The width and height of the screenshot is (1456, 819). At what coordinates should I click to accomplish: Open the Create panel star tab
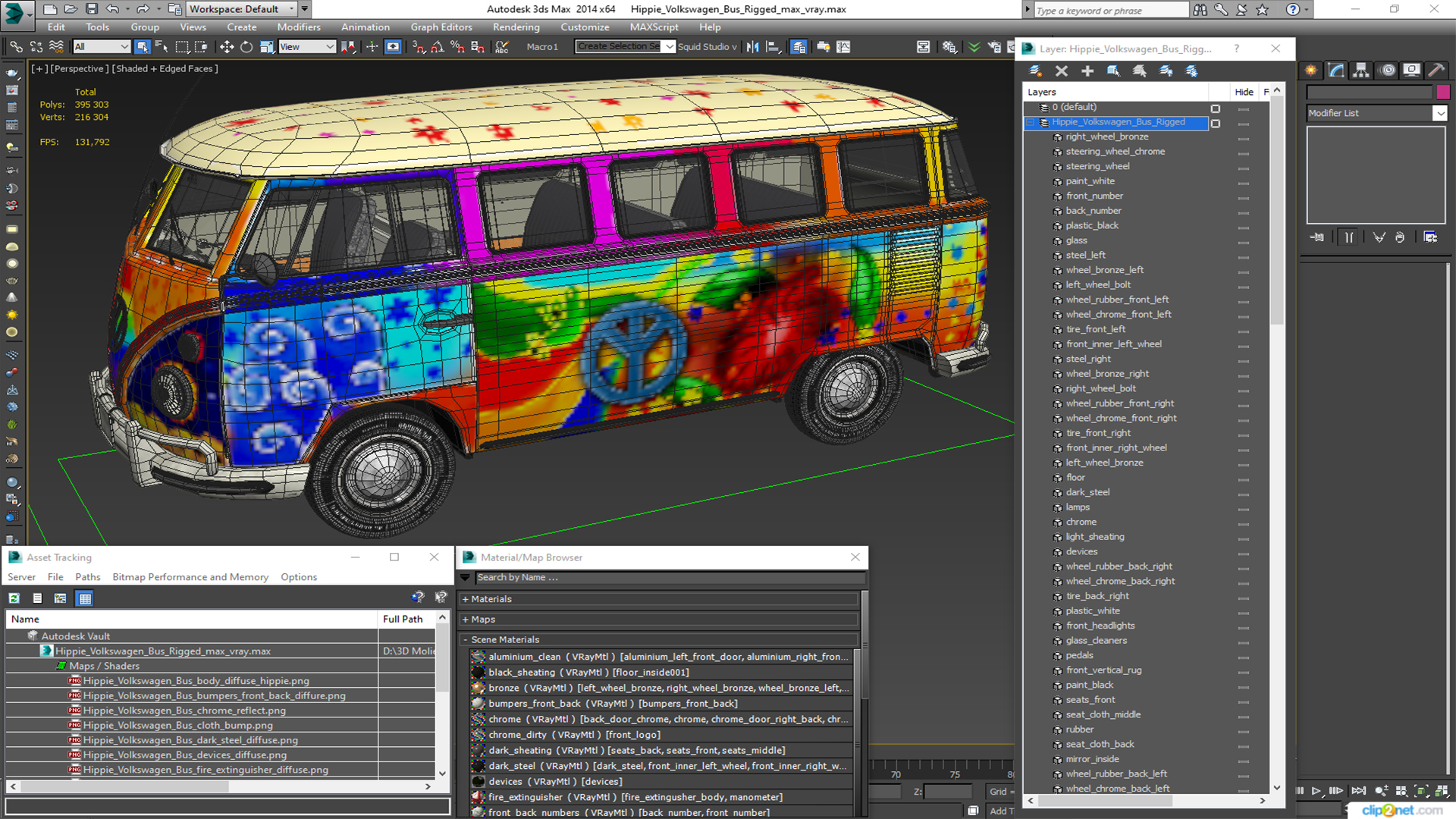pos(1311,71)
